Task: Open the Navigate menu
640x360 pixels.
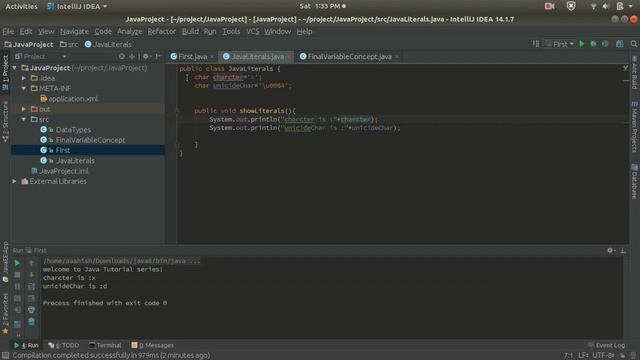Action: [74, 31]
